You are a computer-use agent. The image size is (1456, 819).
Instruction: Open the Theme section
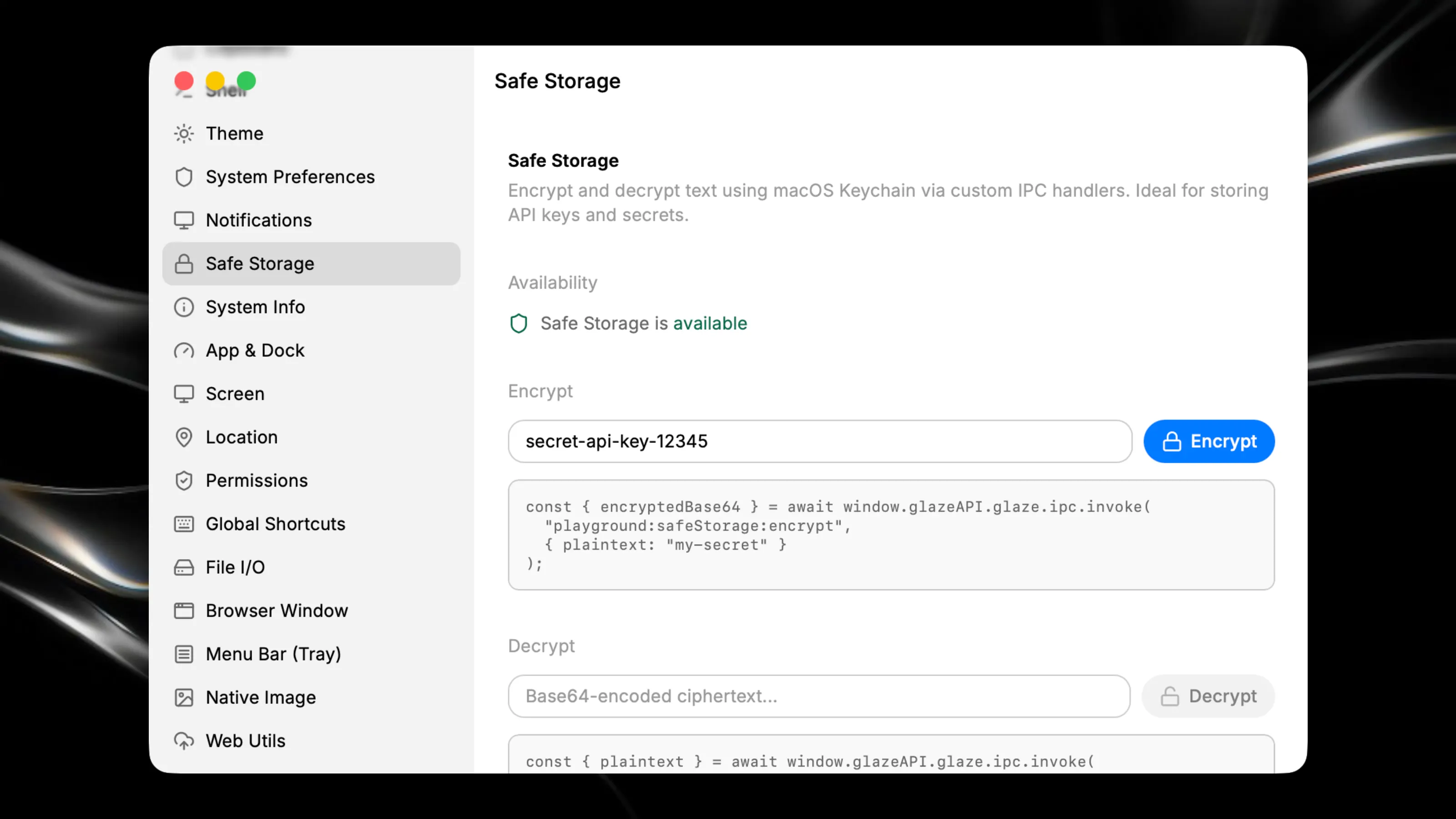click(311, 133)
